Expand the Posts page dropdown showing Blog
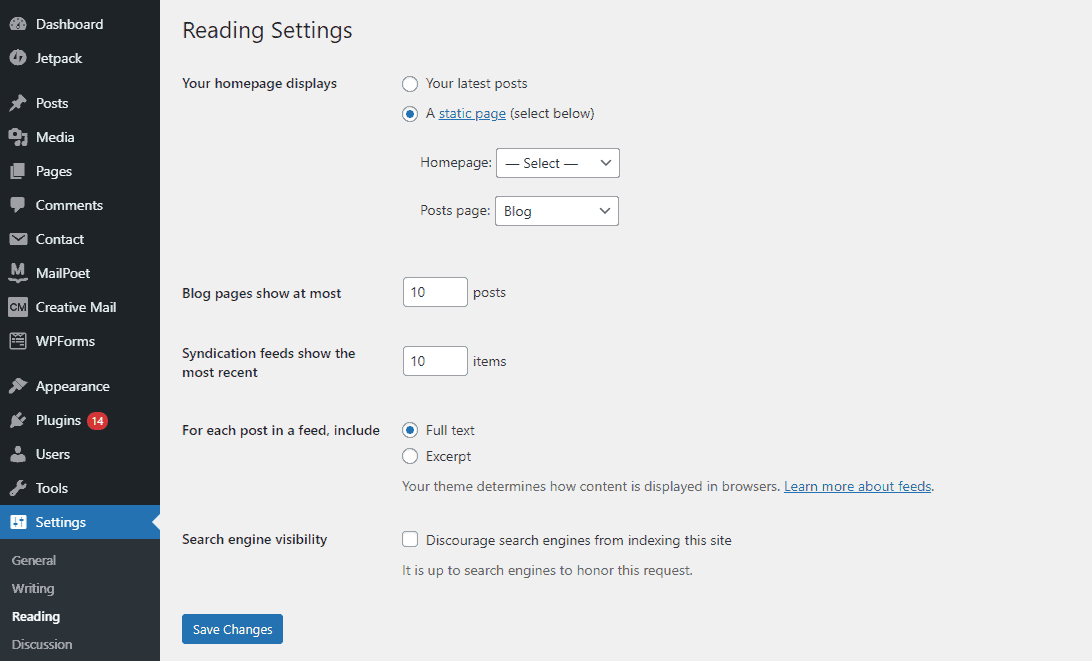Screen dimensions: 1092x661 point(557,211)
